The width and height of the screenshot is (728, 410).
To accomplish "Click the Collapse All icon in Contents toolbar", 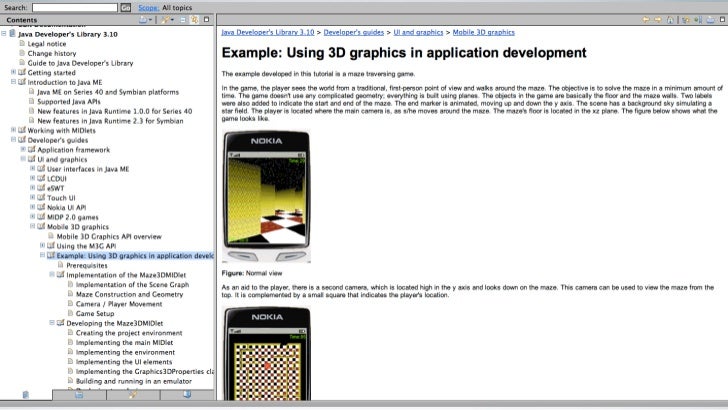I will click(183, 20).
